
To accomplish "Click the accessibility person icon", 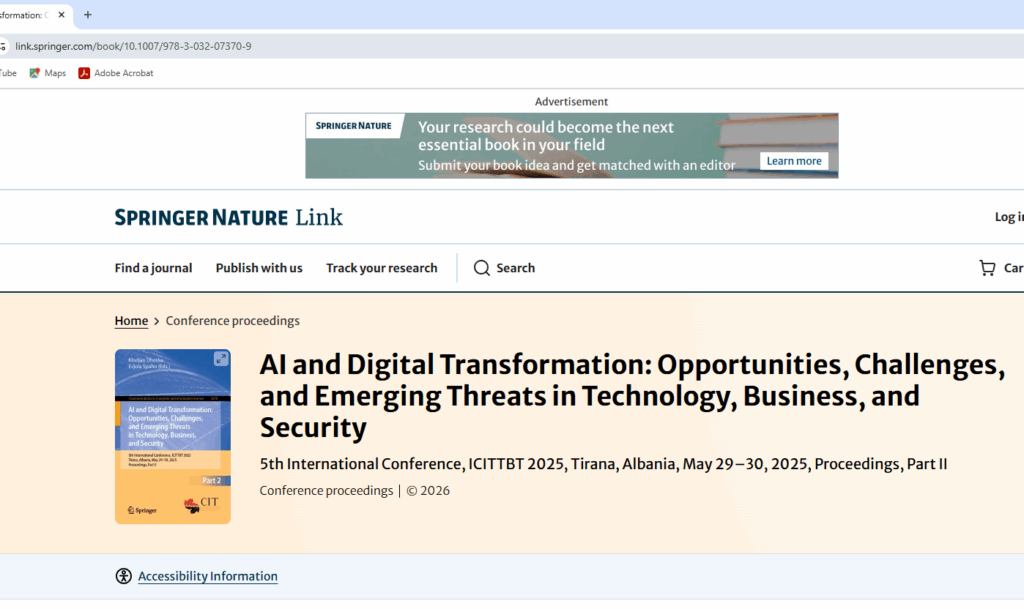I will 123,576.
